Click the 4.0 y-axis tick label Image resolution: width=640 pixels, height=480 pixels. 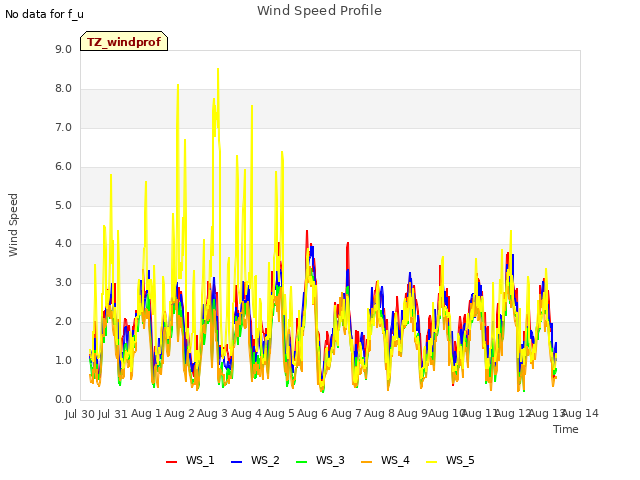point(63,244)
